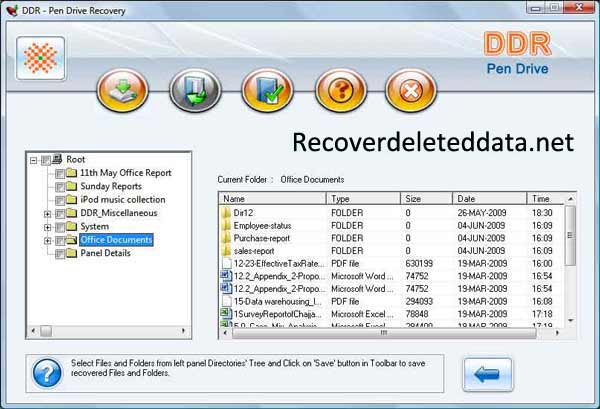The width and height of the screenshot is (600, 409).
Task: Check the 11th May Office Report checkbox
Action: point(60,174)
